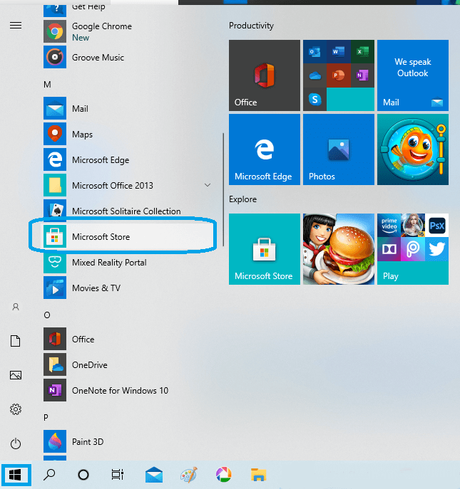This screenshot has height=489, width=460.
Task: Click the letter M section header
Action: (x=47, y=85)
